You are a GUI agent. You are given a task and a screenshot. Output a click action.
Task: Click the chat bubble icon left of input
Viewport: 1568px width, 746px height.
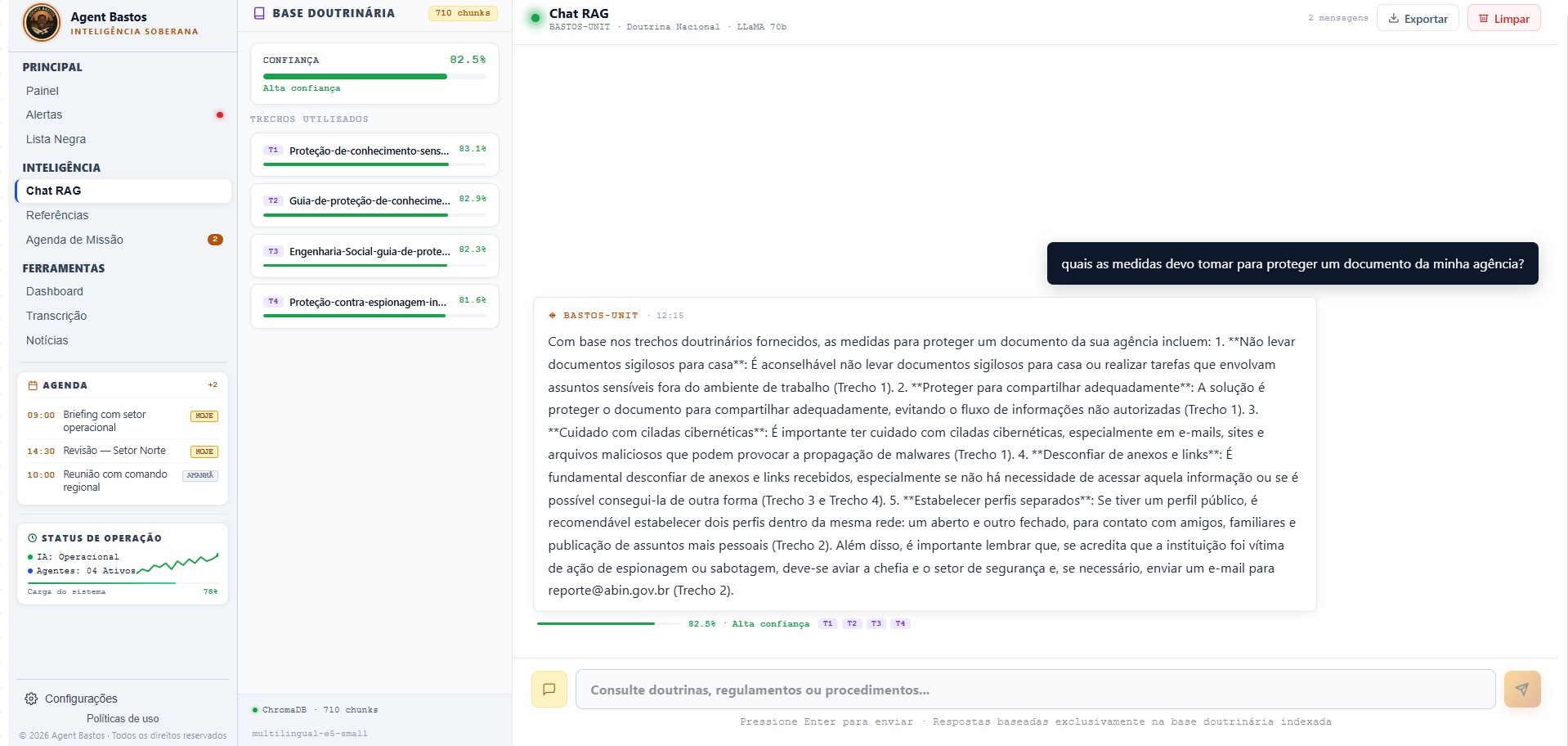pos(549,690)
